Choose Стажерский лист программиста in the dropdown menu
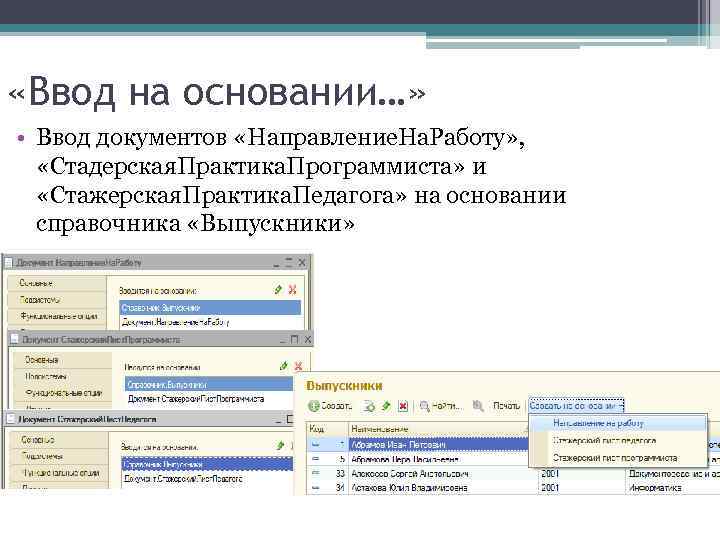 click(618, 458)
